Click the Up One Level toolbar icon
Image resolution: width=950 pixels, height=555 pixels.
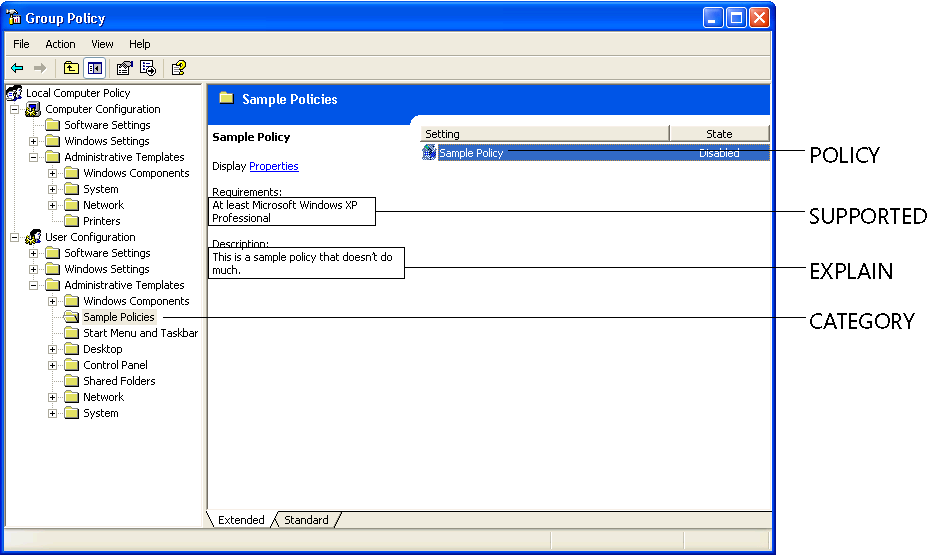pyautogui.click(x=71, y=68)
